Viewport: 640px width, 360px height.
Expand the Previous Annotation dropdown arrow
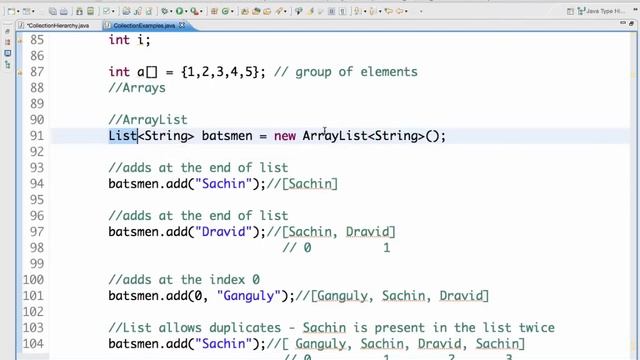(380, 11)
